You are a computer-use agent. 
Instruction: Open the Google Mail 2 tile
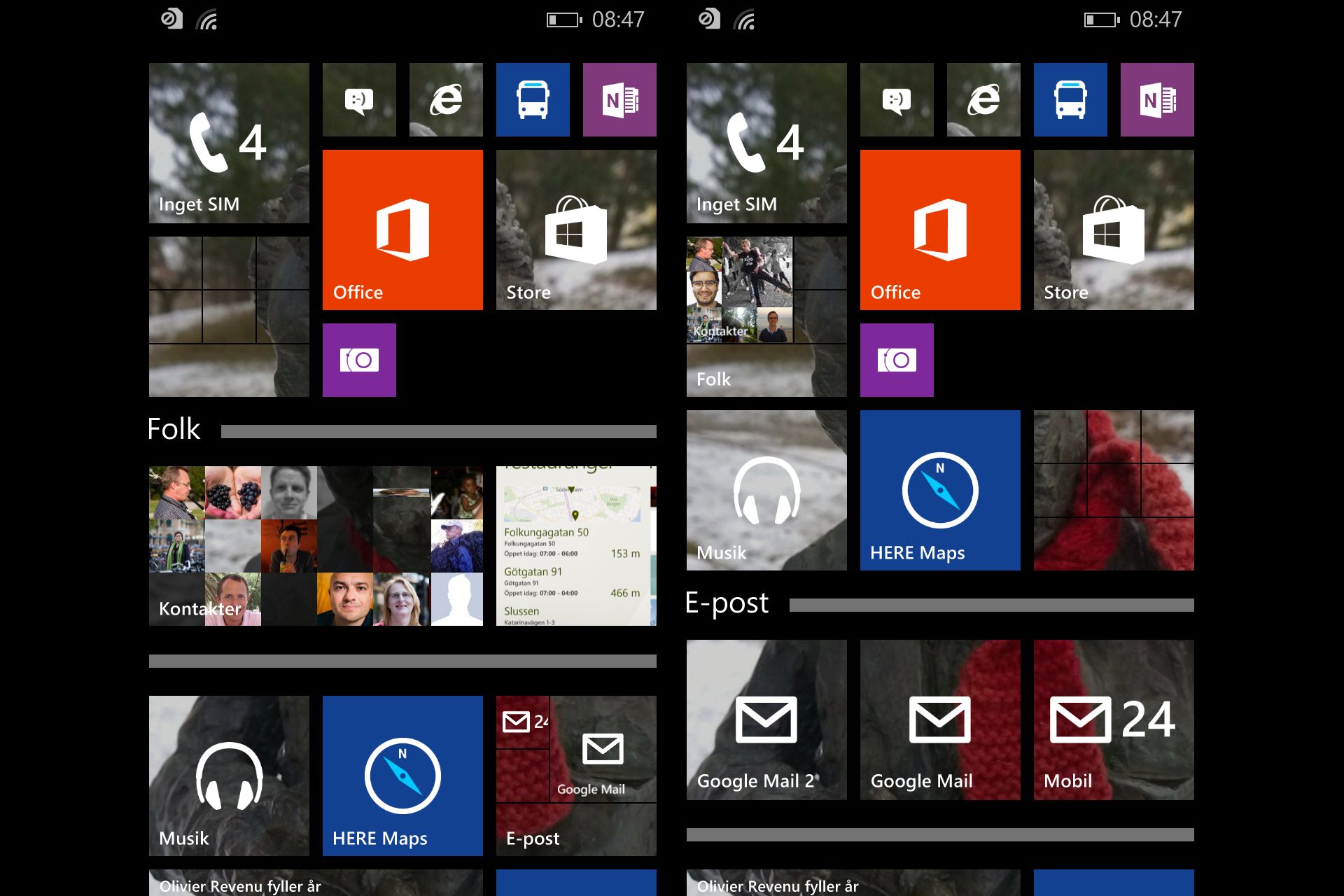coord(766,720)
